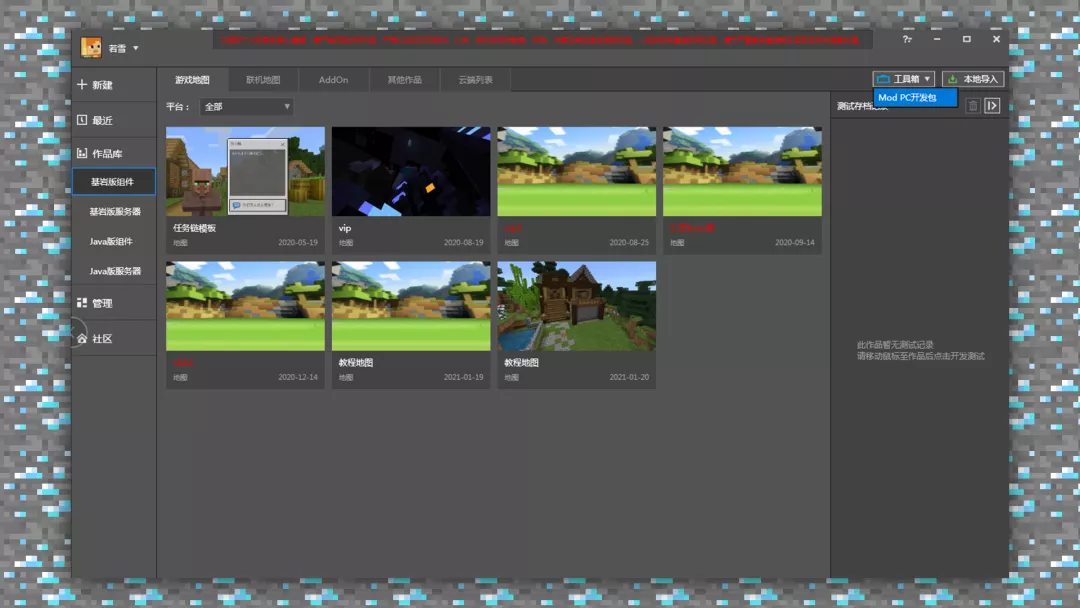
Task: Click the plus icon beside 新建
Action: click(x=82, y=85)
